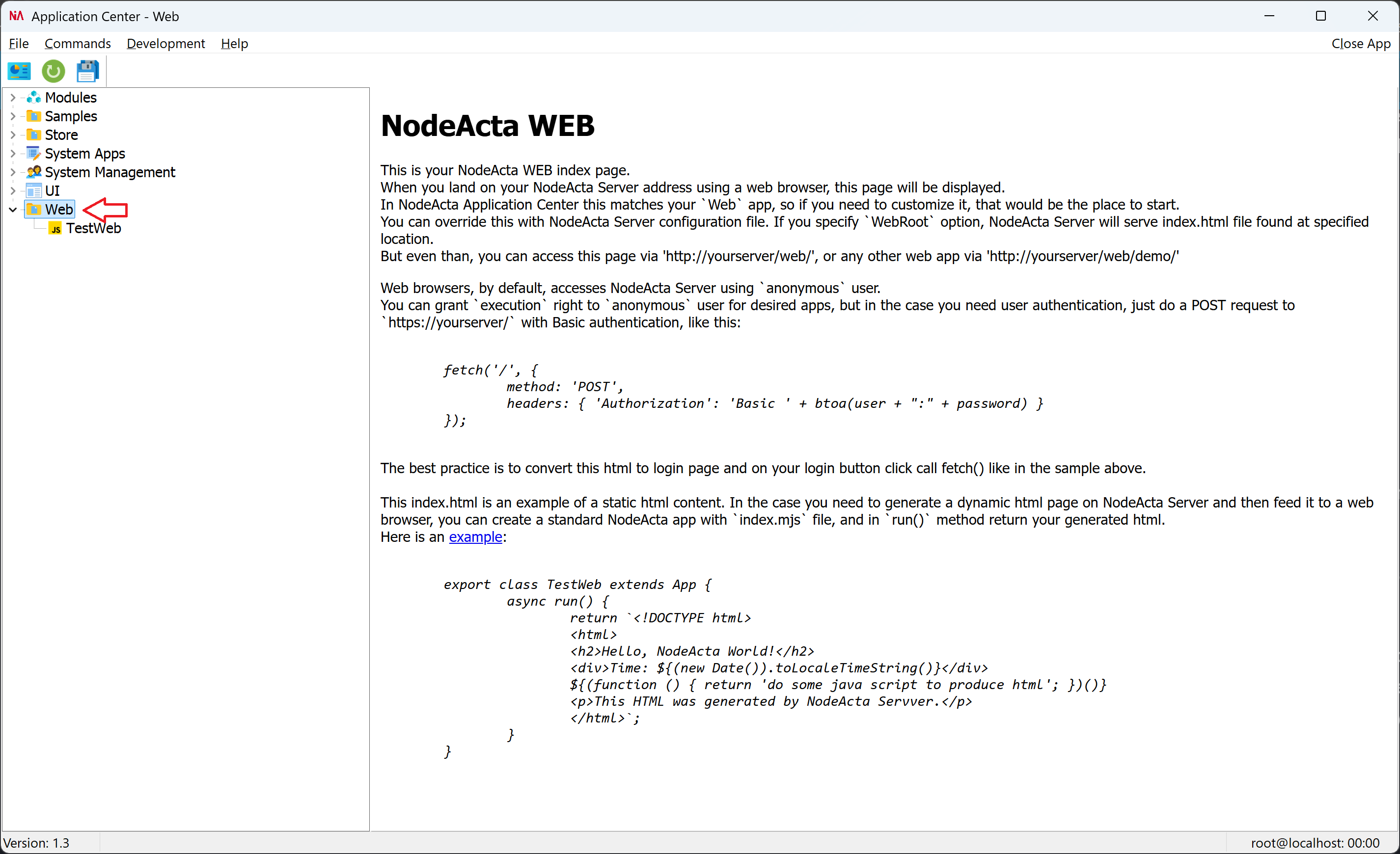The height and width of the screenshot is (854, 1400).
Task: Click the green Refresh toolbar icon
Action: (x=53, y=71)
